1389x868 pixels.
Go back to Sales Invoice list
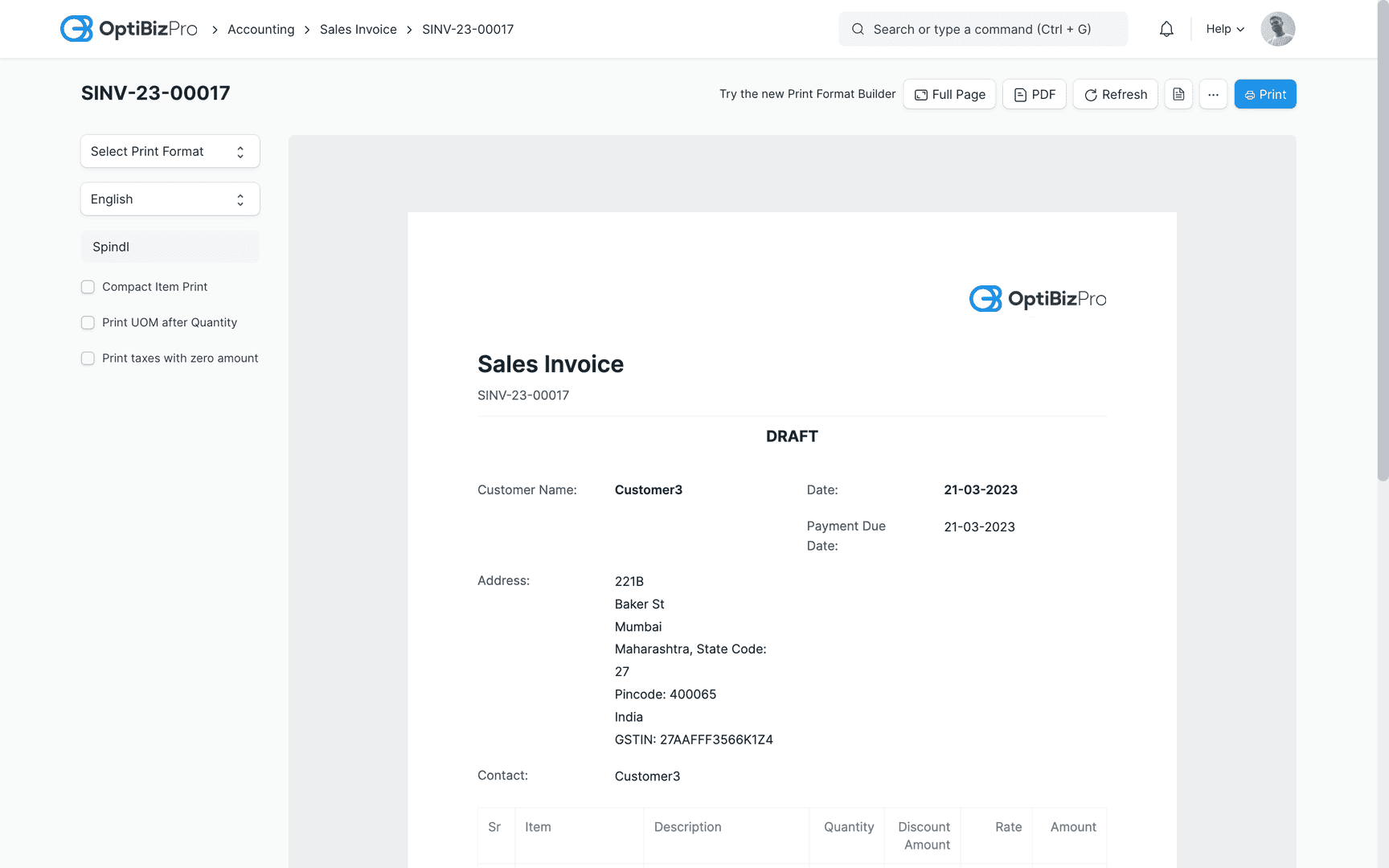[358, 29]
